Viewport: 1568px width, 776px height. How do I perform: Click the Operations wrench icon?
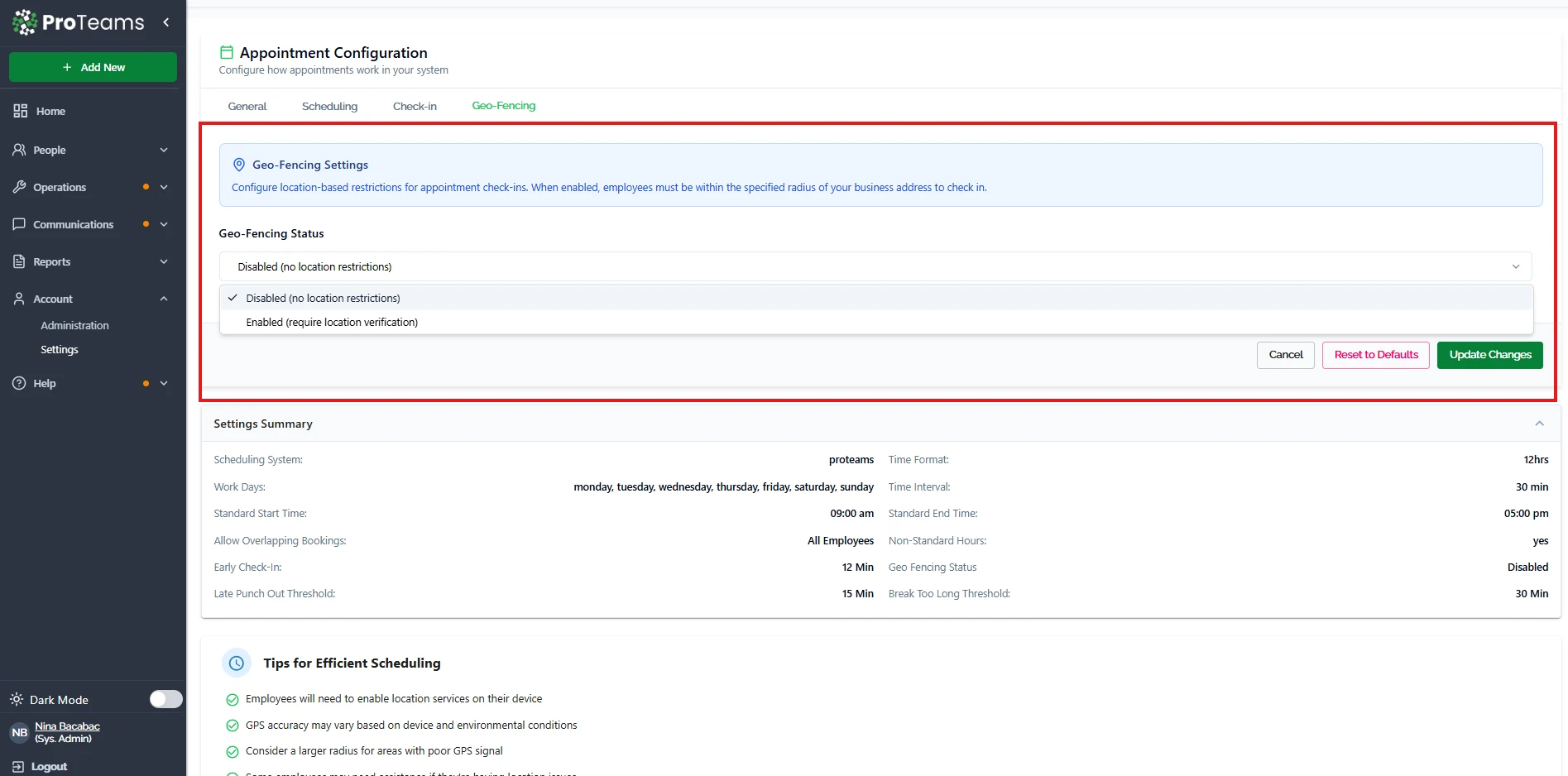click(x=20, y=187)
